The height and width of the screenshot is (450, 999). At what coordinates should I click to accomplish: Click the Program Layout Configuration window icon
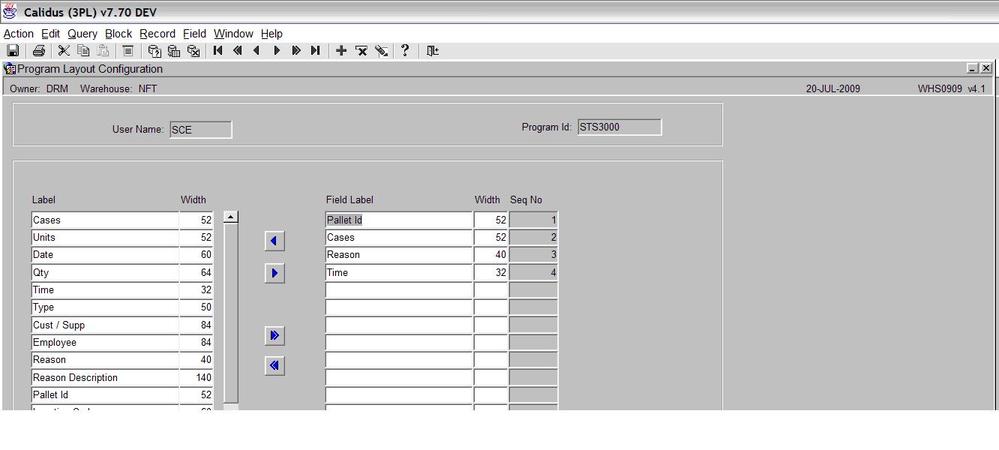click(x=10, y=69)
